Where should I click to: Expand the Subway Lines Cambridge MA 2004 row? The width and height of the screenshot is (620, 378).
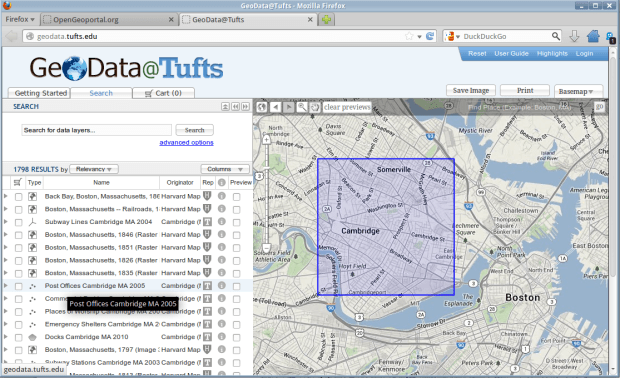6,222
